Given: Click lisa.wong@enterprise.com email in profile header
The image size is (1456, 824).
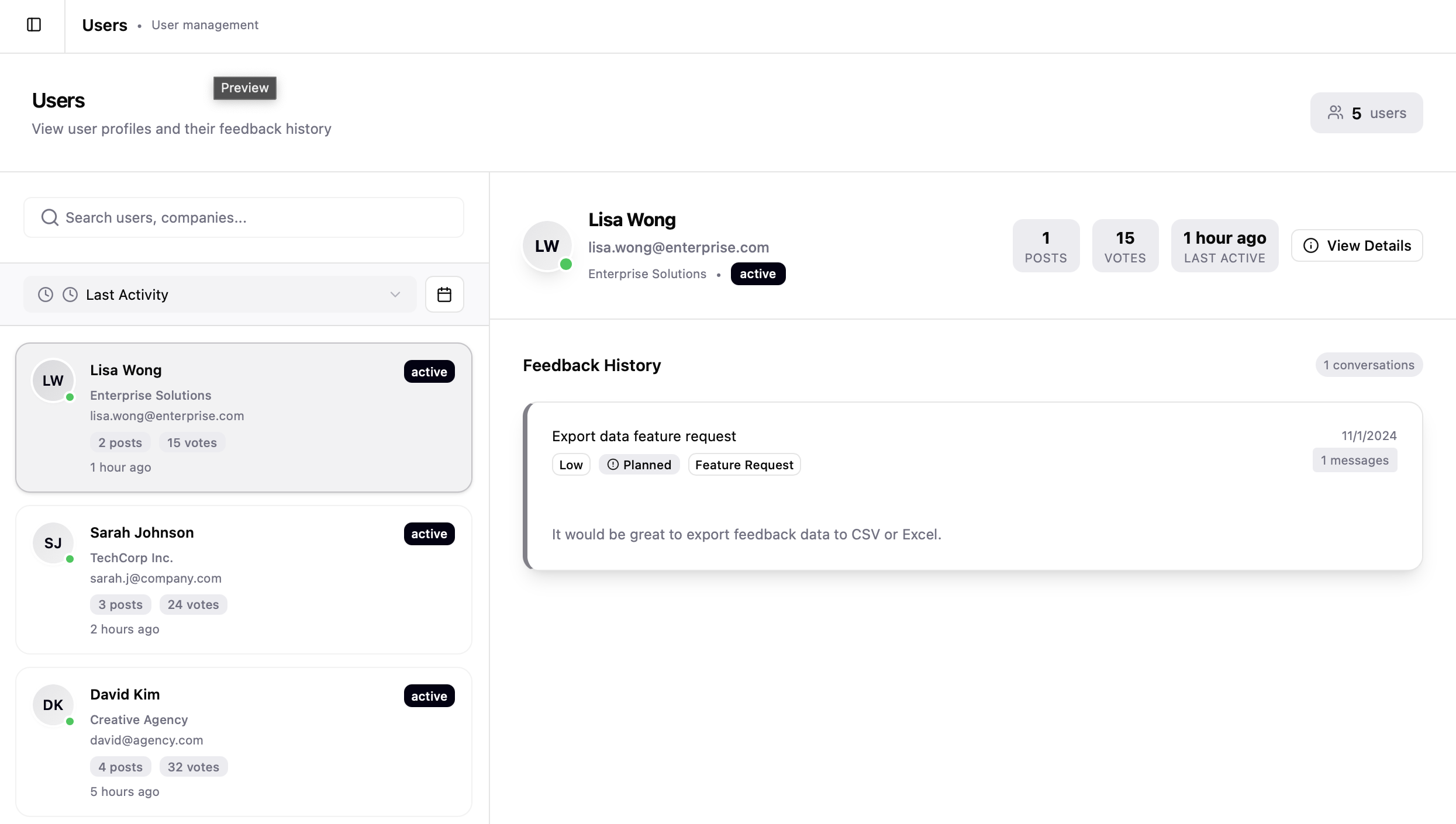Looking at the screenshot, I should tap(678, 247).
